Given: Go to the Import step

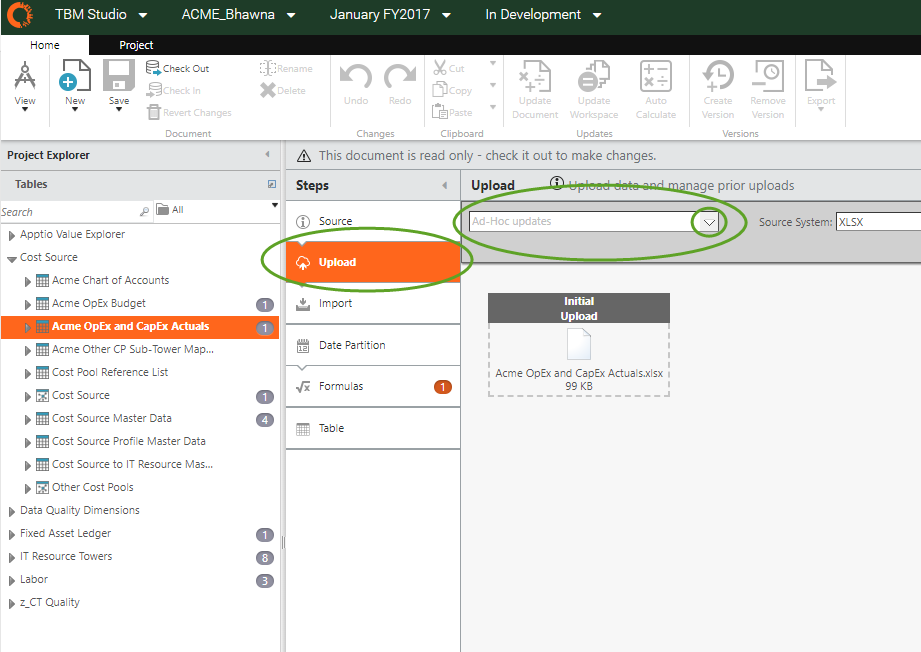Looking at the screenshot, I should click(x=373, y=303).
